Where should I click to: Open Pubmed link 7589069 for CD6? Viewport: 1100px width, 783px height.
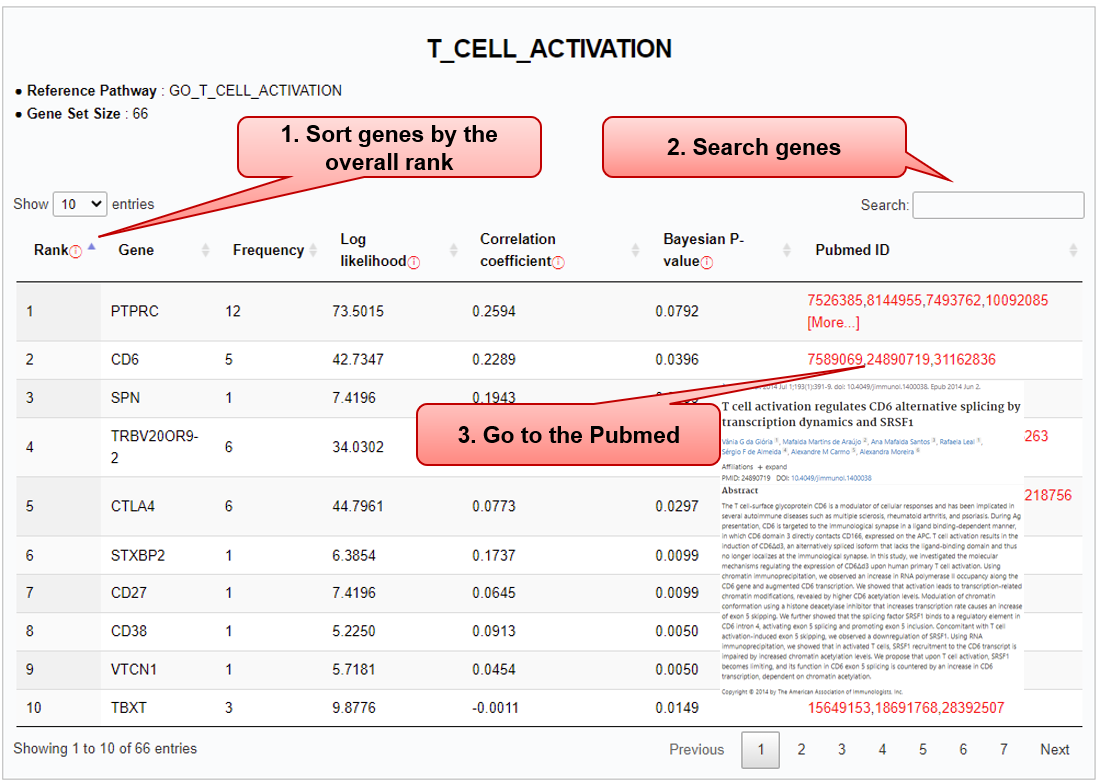click(x=834, y=359)
